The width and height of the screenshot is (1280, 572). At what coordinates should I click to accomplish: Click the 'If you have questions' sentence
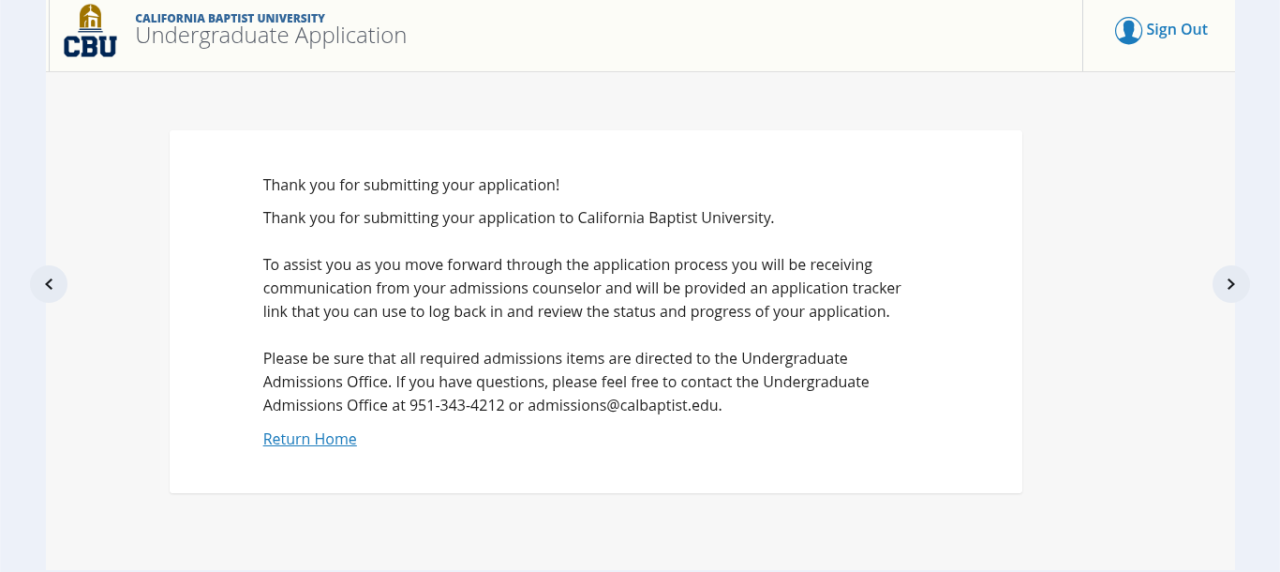(470, 382)
